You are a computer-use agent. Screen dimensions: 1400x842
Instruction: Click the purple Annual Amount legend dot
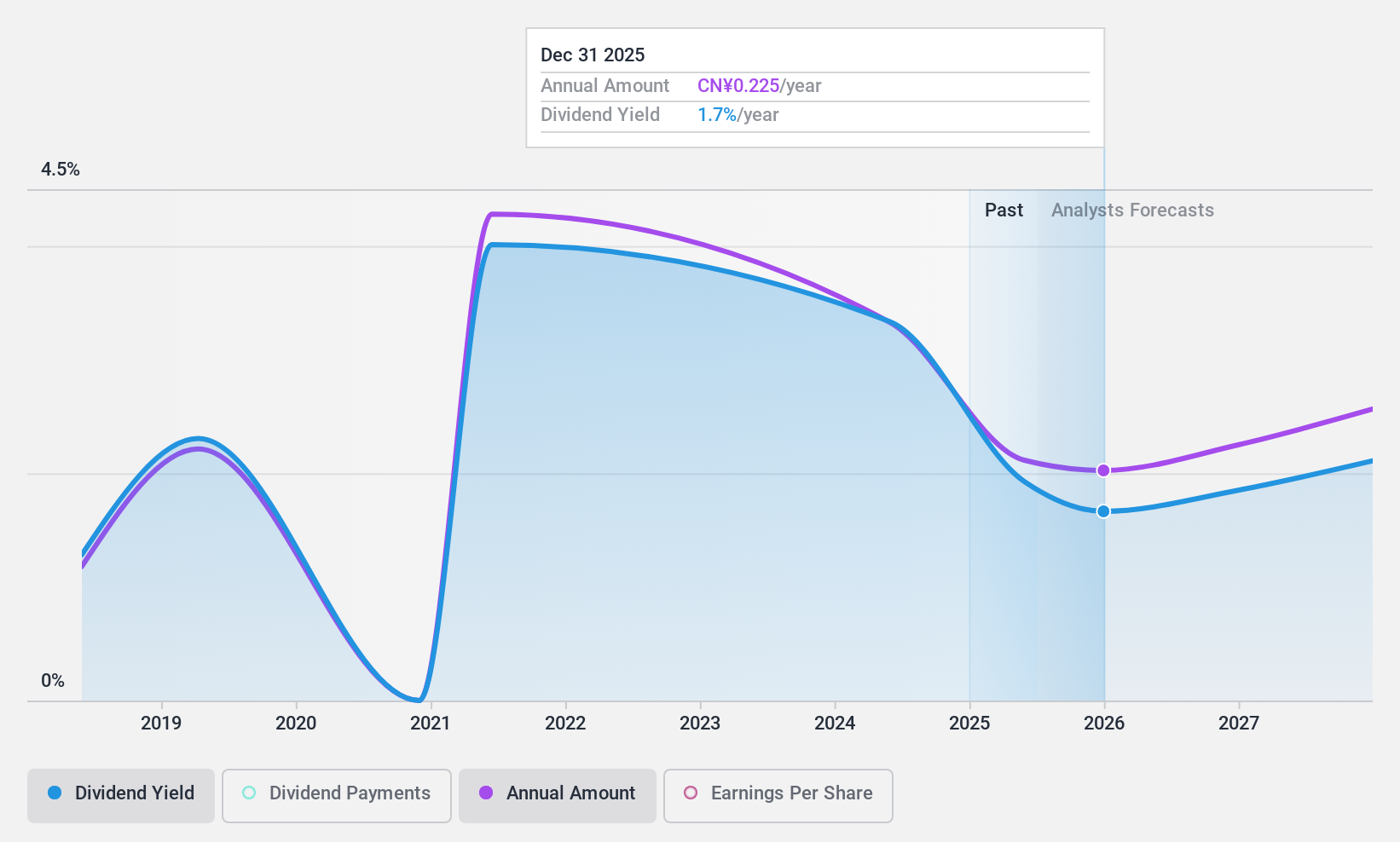(486, 793)
